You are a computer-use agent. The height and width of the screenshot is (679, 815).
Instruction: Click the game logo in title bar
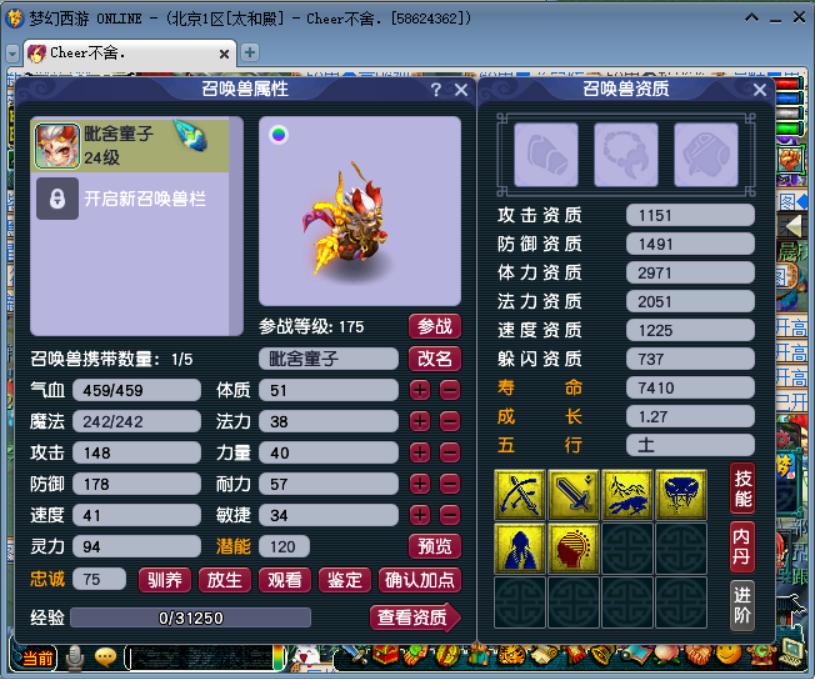point(15,19)
